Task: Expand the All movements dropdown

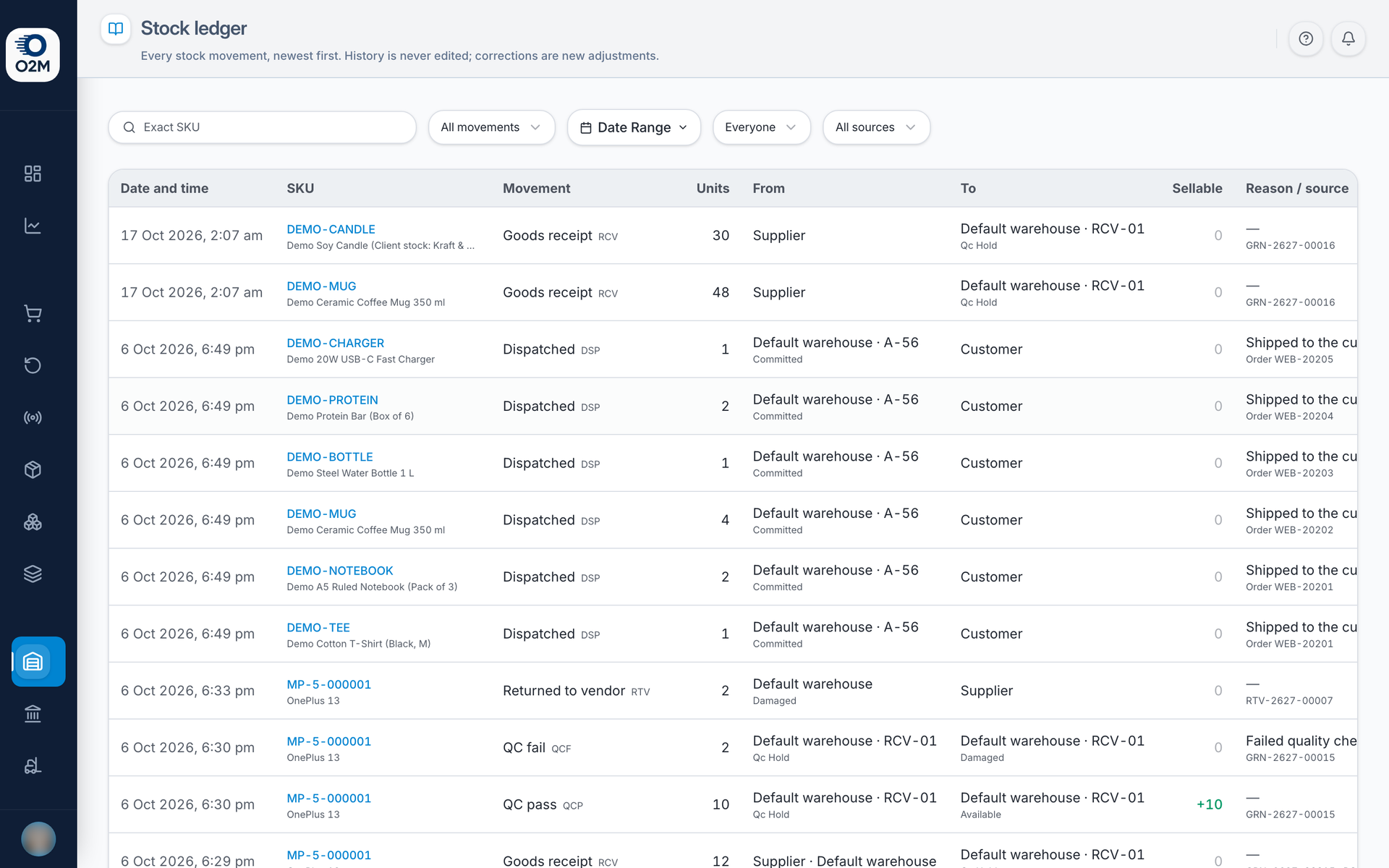Action: coord(491,127)
